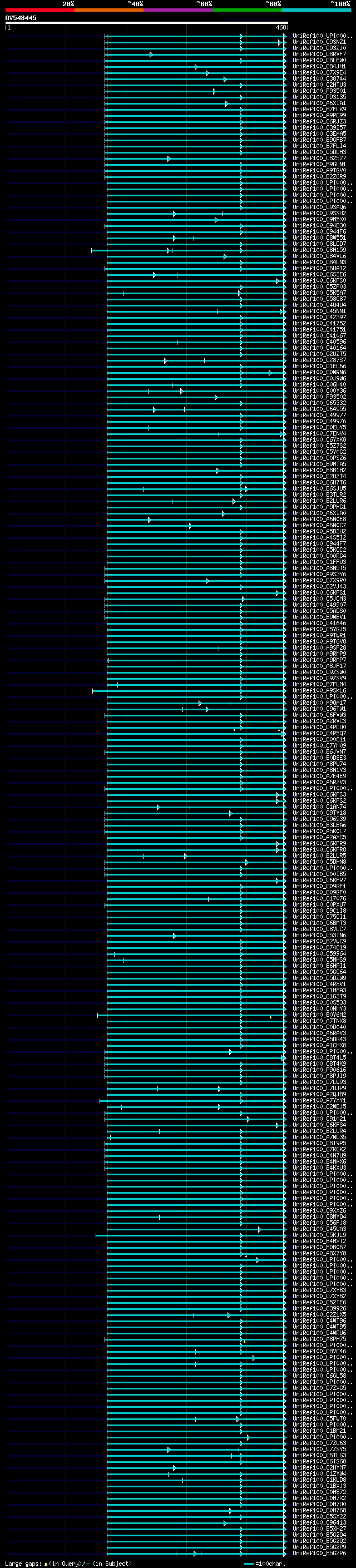Click the white query sequence bar

coord(147,23)
